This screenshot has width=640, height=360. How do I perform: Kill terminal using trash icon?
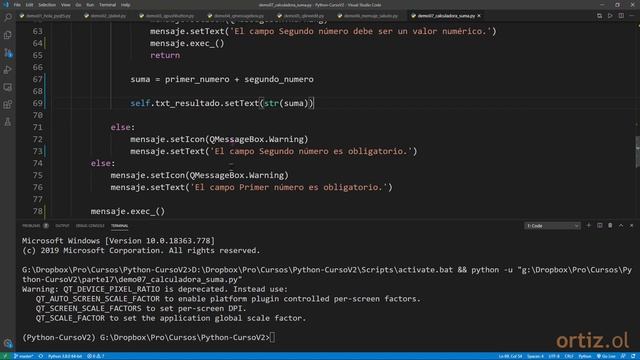click(x=610, y=226)
